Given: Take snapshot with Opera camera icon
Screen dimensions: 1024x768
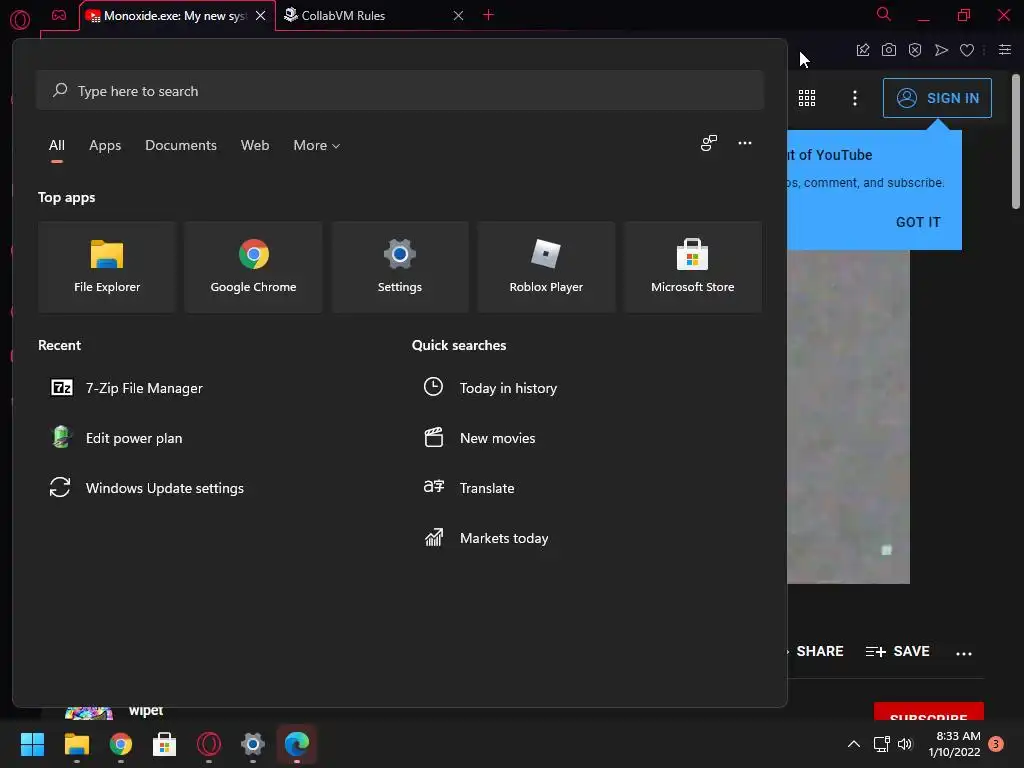Looking at the screenshot, I should click(x=889, y=50).
